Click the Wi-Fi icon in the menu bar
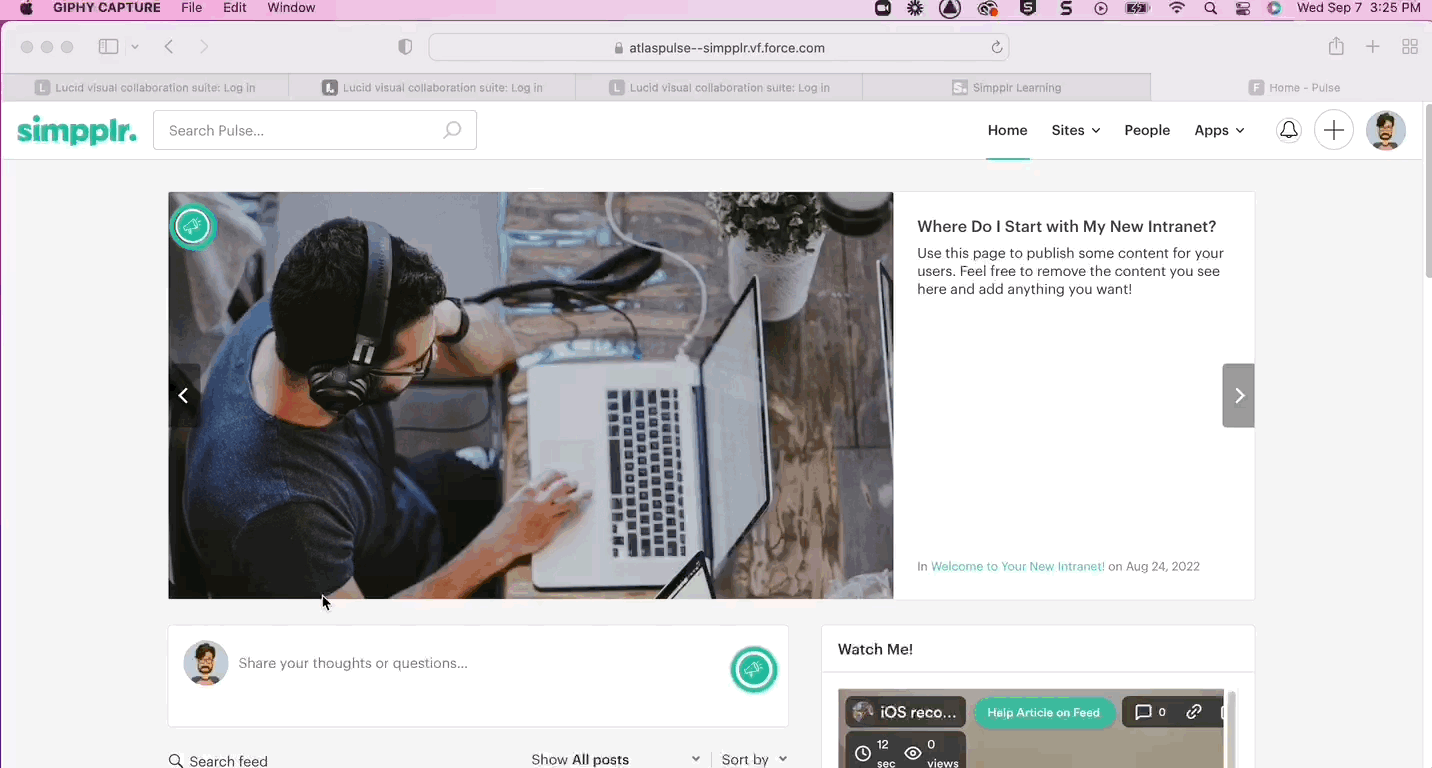This screenshot has width=1432, height=768. pyautogui.click(x=1177, y=8)
